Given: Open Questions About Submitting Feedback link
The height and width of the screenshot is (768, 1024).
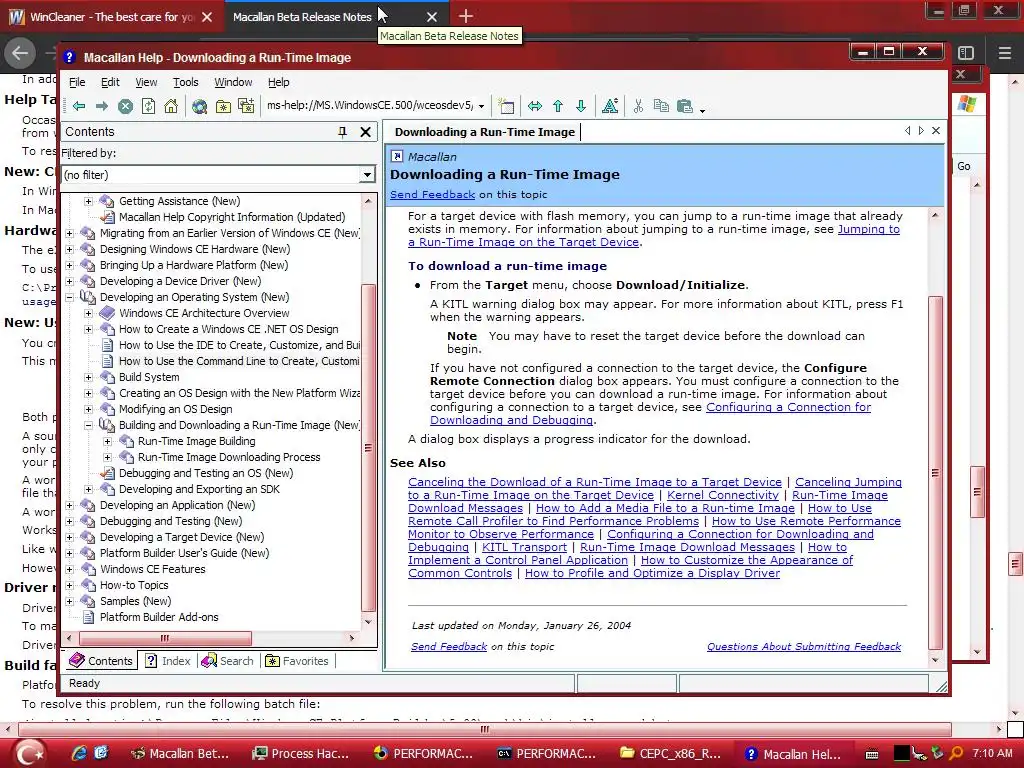Looking at the screenshot, I should click(803, 647).
